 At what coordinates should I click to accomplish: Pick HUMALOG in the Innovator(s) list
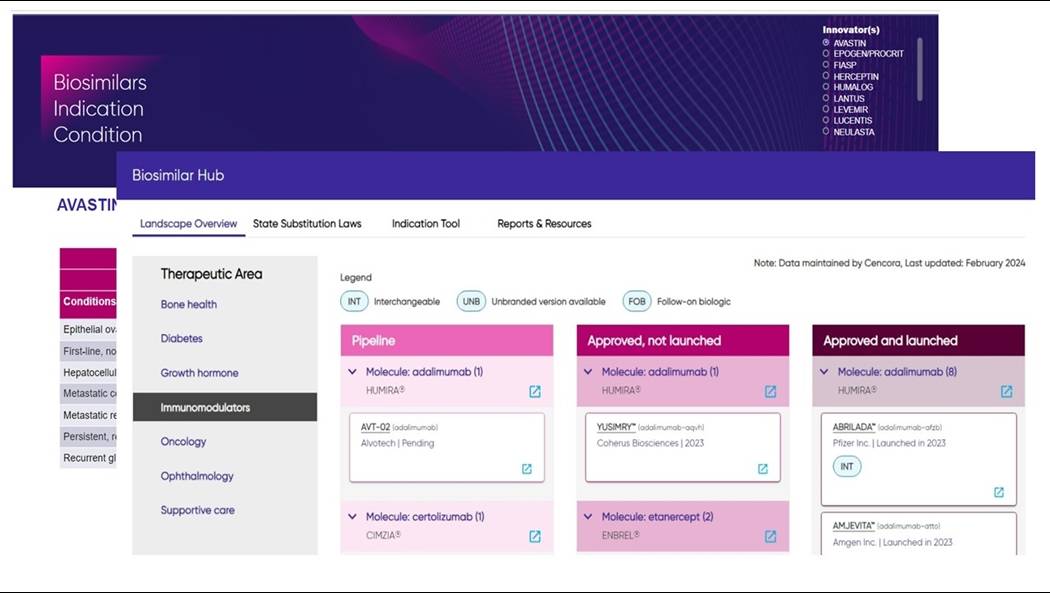[826, 87]
